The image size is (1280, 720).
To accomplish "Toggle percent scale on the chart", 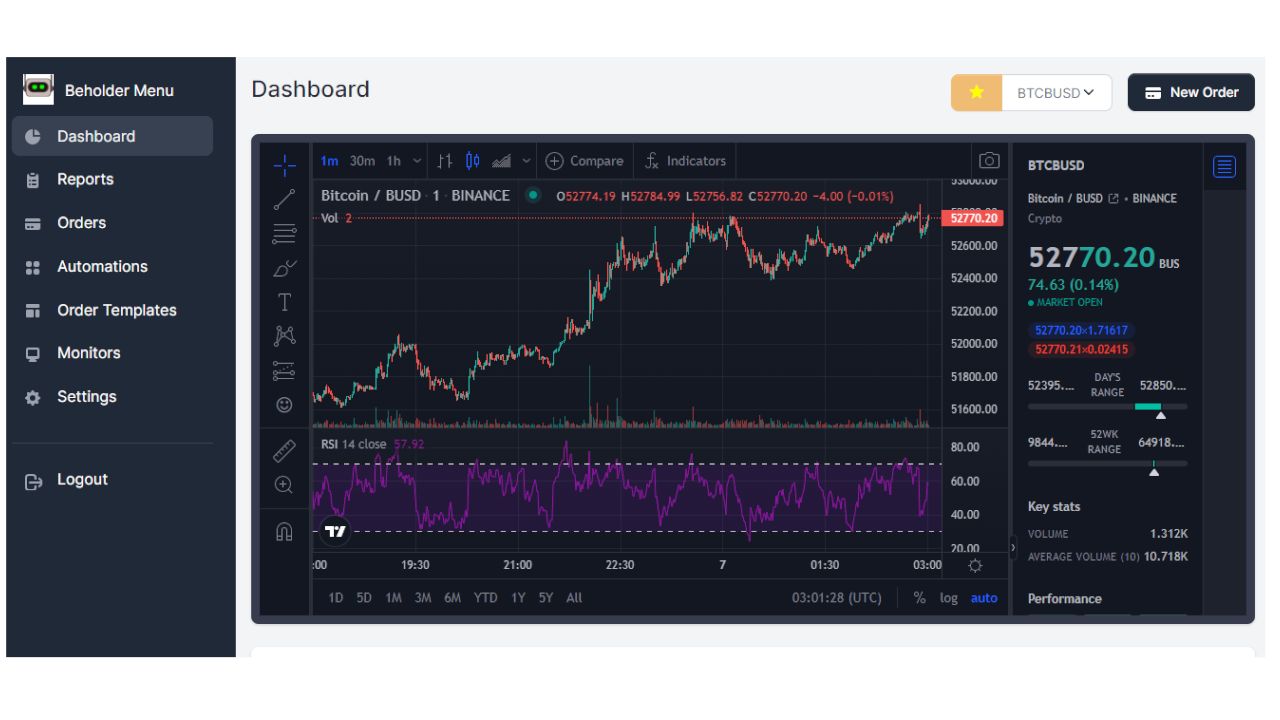I will point(920,598).
